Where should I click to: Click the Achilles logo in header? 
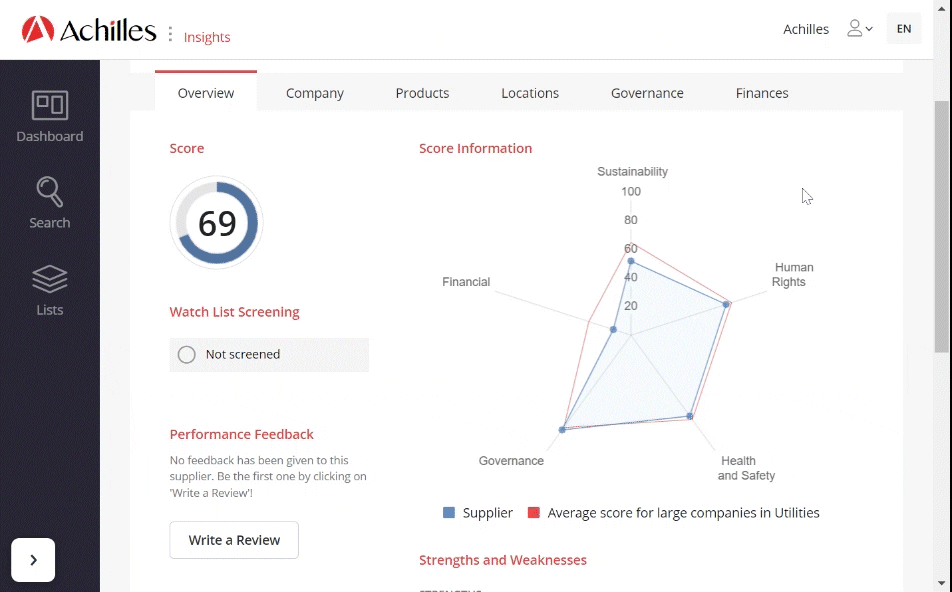[x=89, y=30]
